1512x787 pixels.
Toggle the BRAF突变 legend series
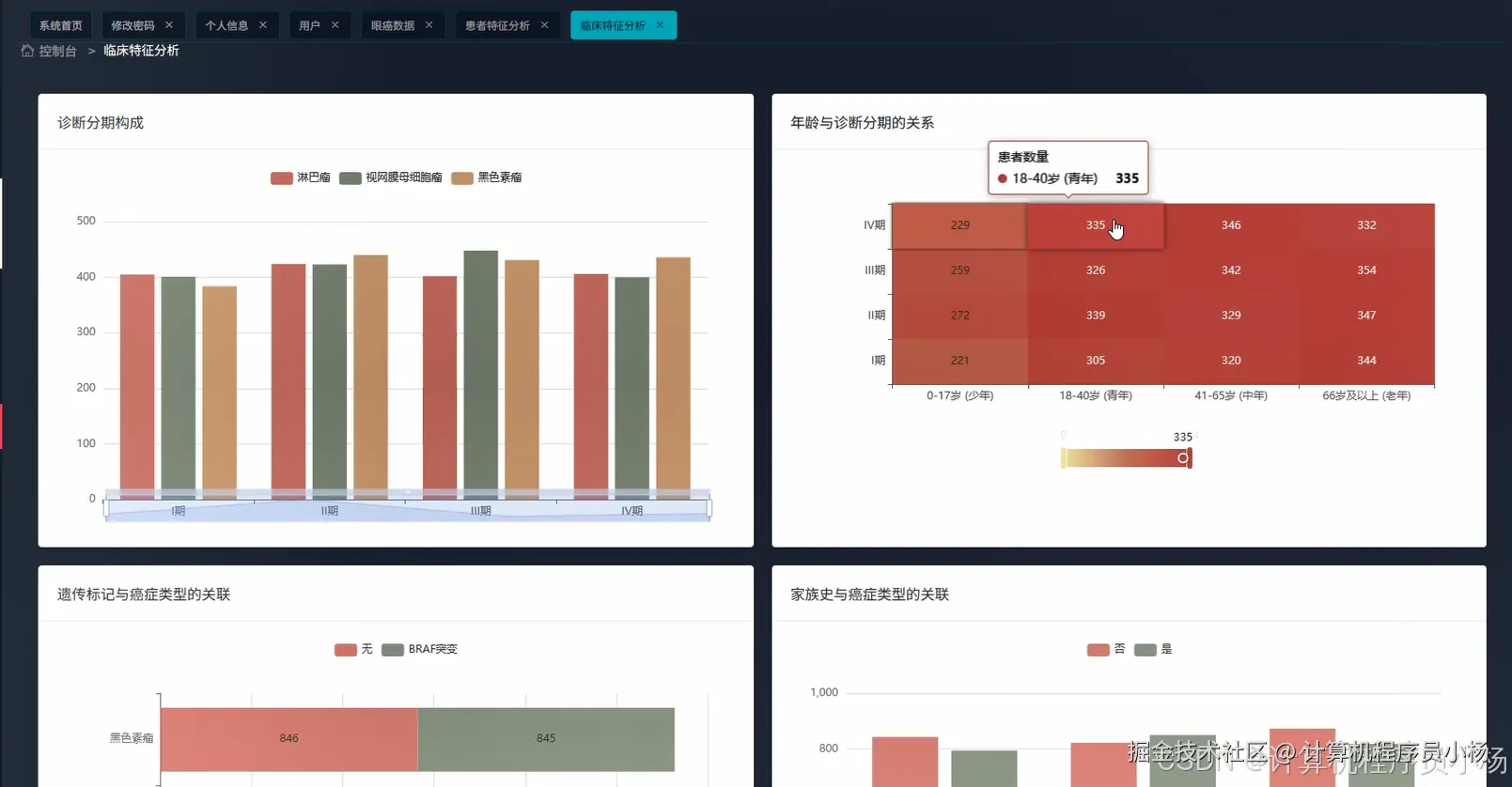pyautogui.click(x=419, y=649)
